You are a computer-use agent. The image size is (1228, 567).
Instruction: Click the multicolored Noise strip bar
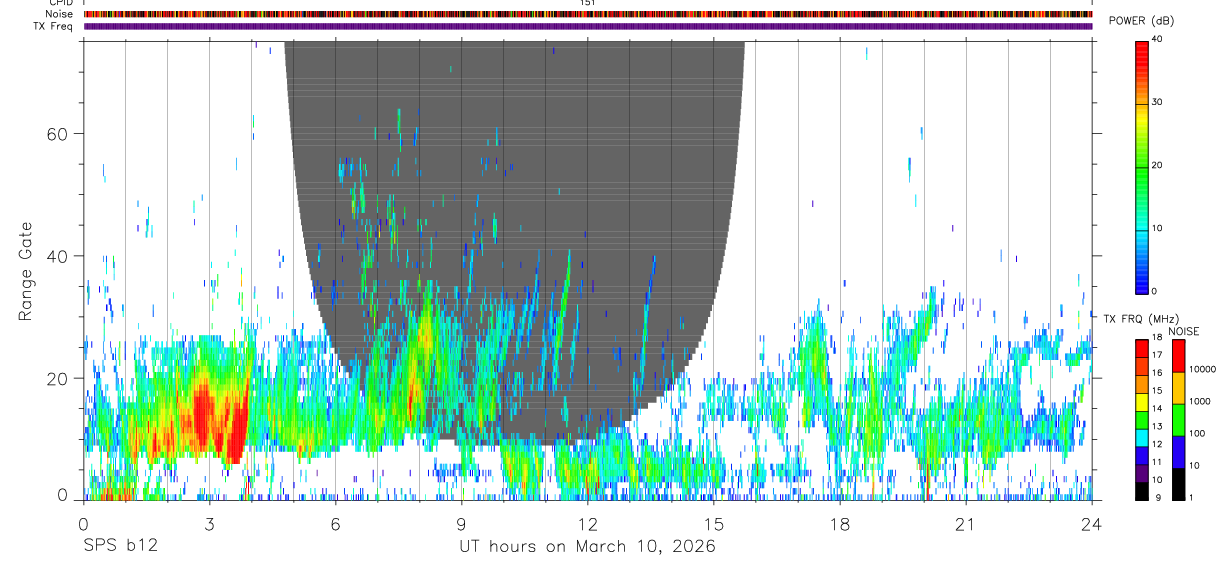click(x=588, y=14)
